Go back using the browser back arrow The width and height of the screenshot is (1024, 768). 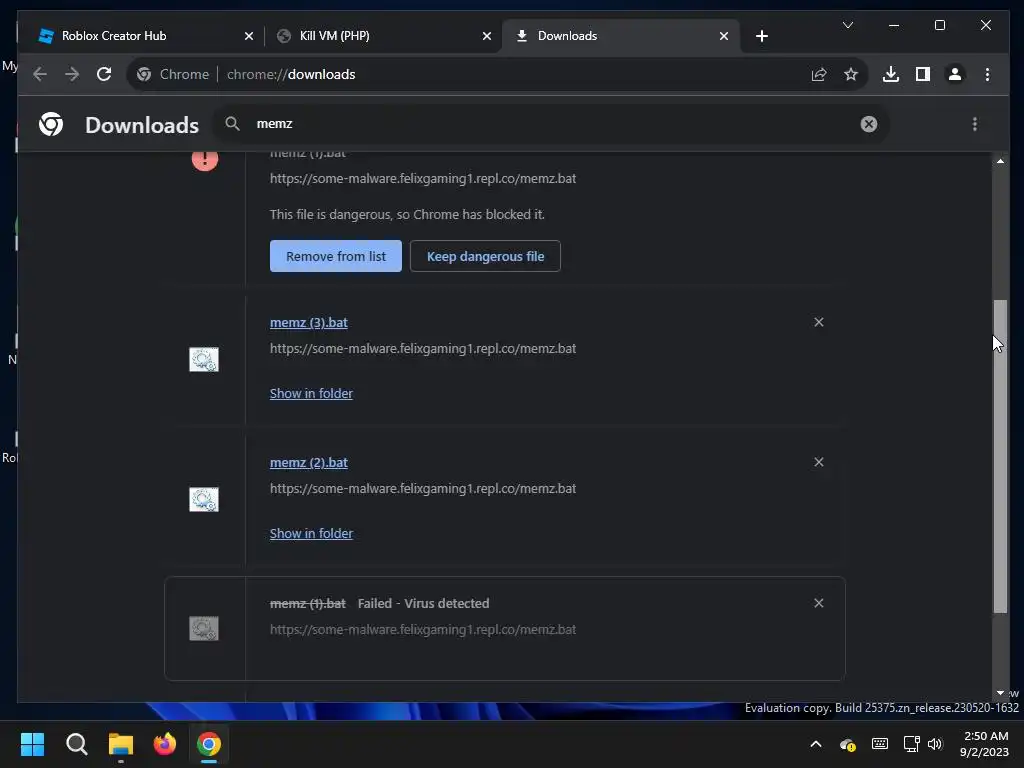pos(40,74)
